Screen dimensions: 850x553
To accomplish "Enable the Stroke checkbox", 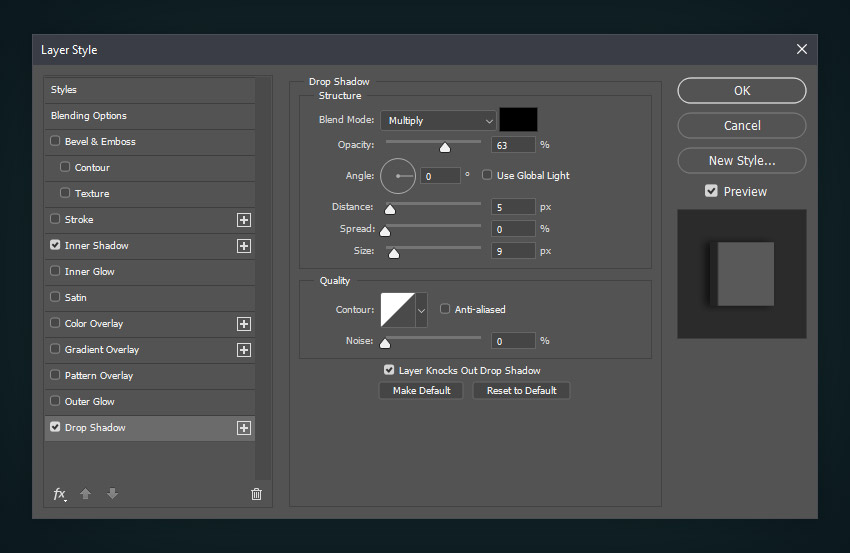I will click(55, 219).
